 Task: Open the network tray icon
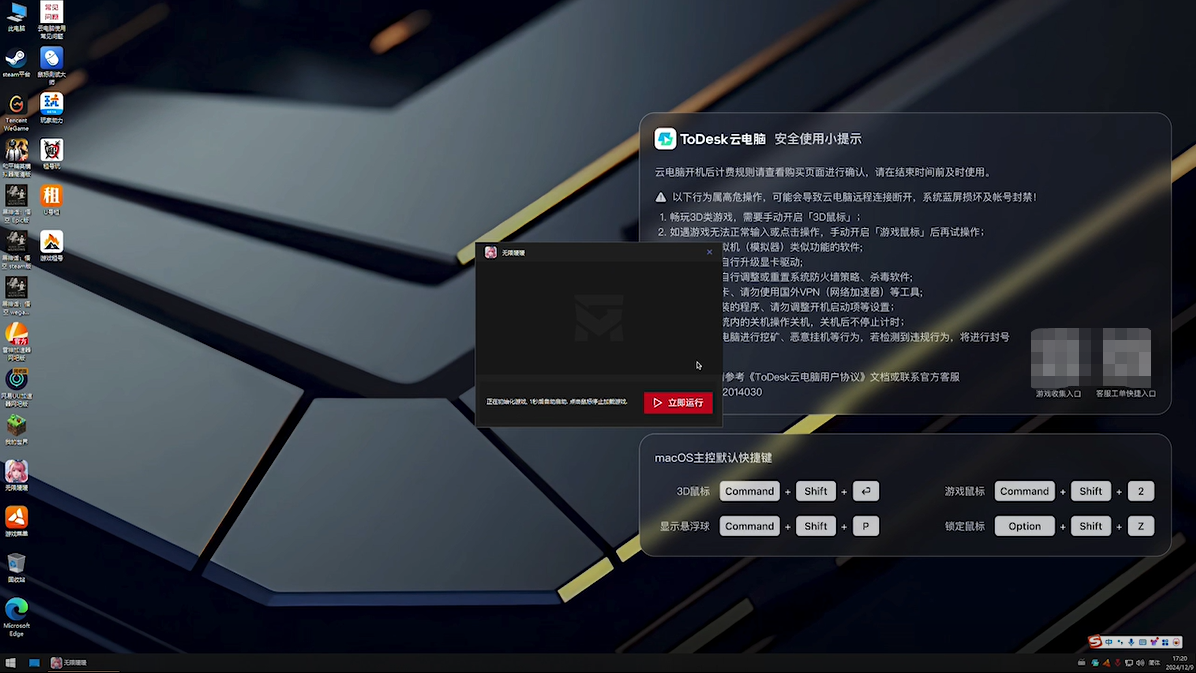(x=1129, y=662)
